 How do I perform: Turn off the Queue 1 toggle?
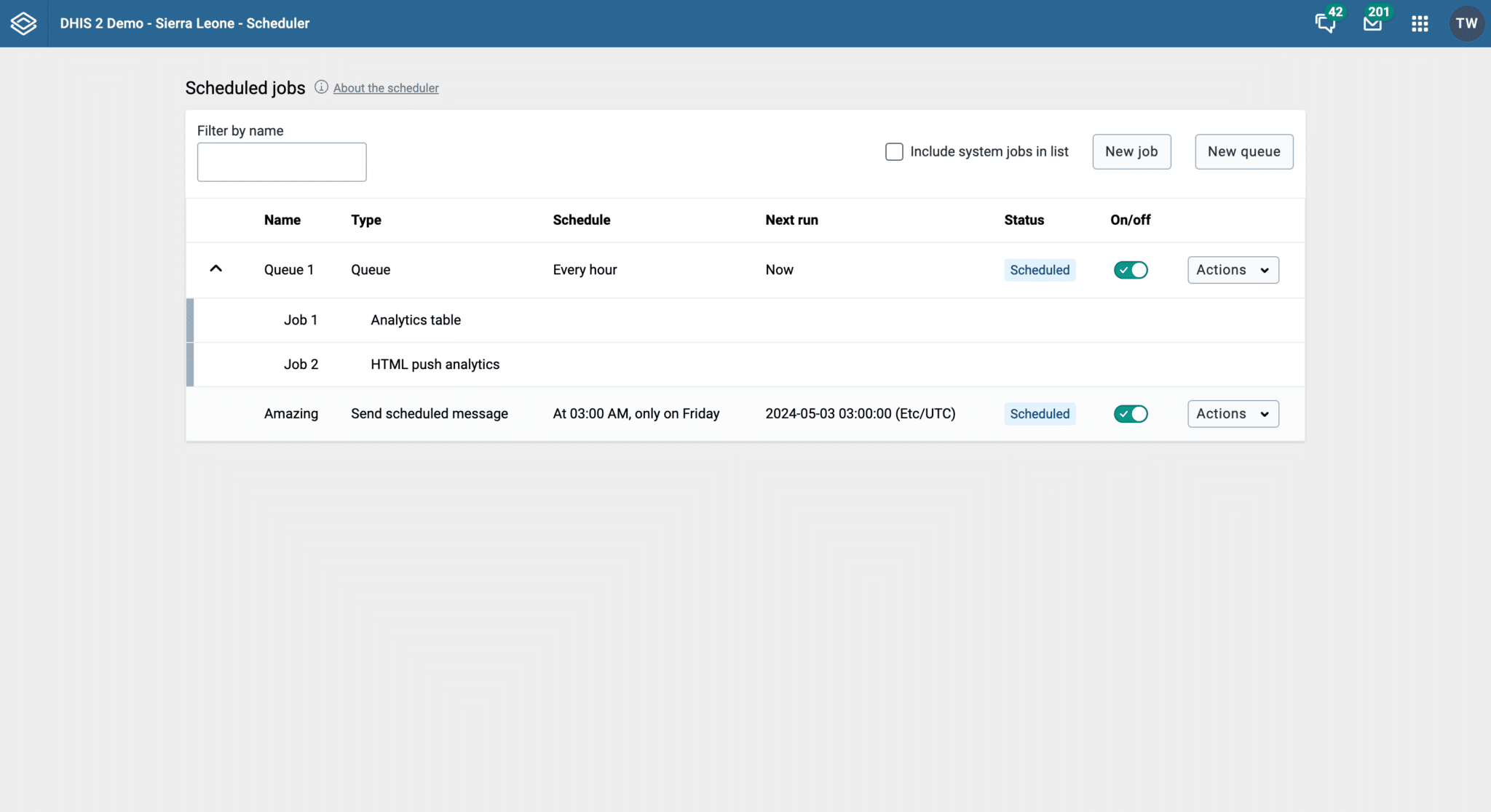[x=1131, y=270]
